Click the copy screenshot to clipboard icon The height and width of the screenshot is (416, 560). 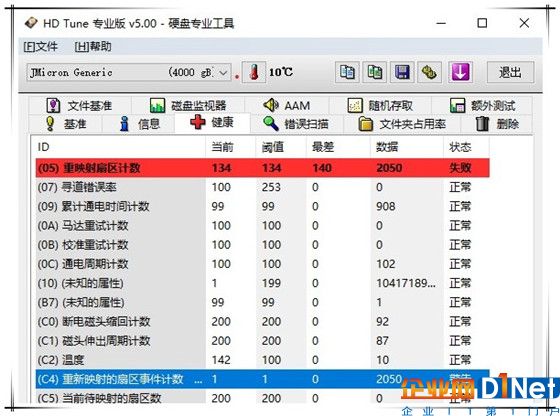tap(375, 72)
